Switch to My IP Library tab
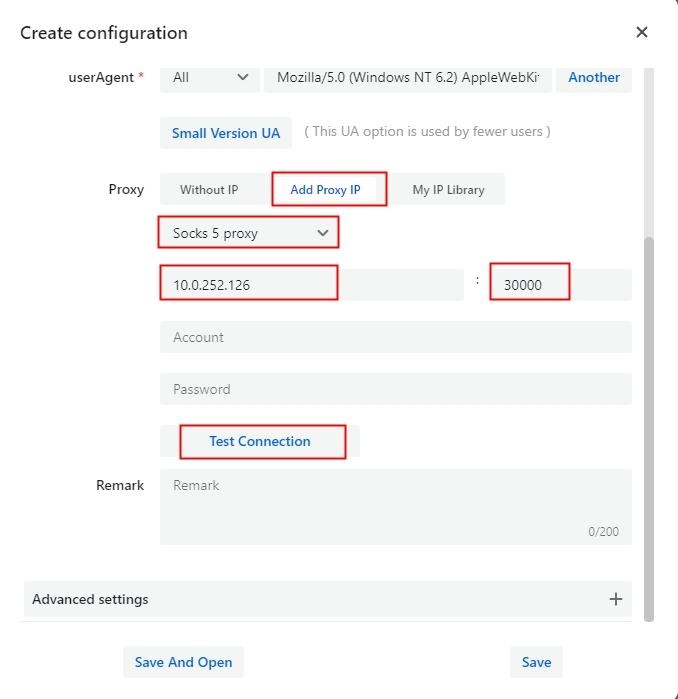Viewport: 678px width, 699px height. tap(448, 189)
